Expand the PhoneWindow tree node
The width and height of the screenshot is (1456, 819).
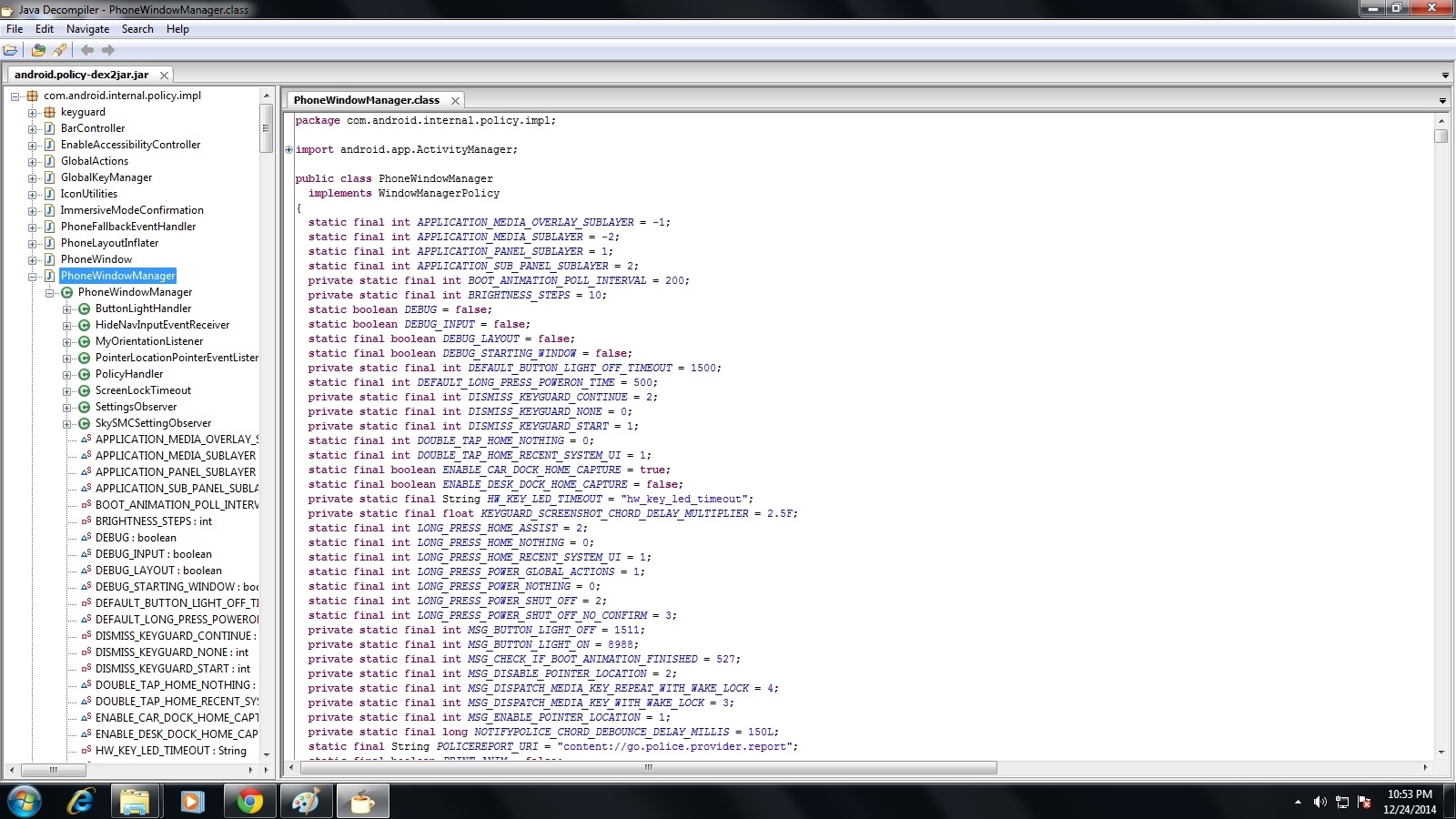(x=33, y=259)
